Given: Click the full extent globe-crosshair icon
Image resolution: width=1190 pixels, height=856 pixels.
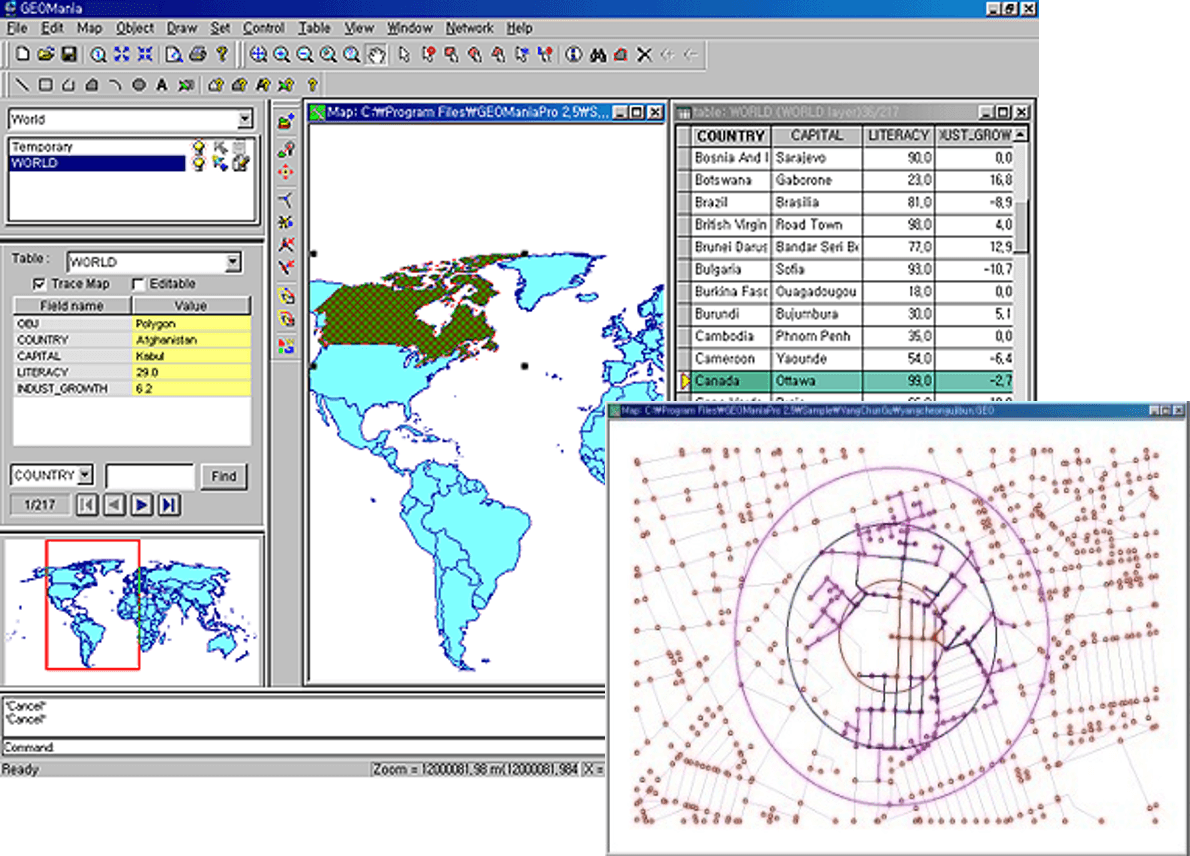Looking at the screenshot, I should (258, 54).
